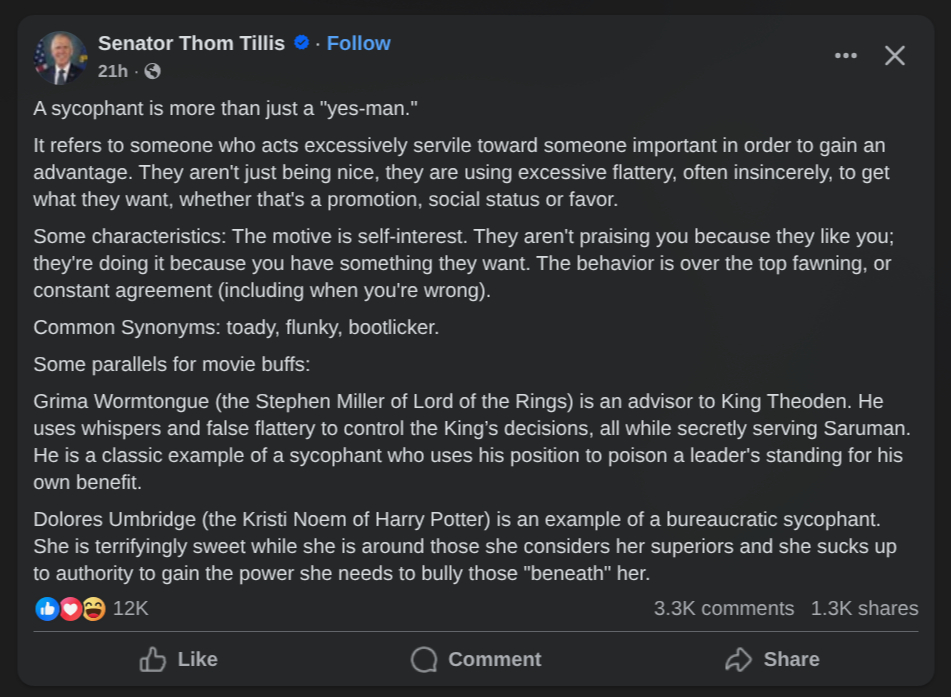Click the Share arrow icon
This screenshot has height=697, width=951.
(x=739, y=659)
